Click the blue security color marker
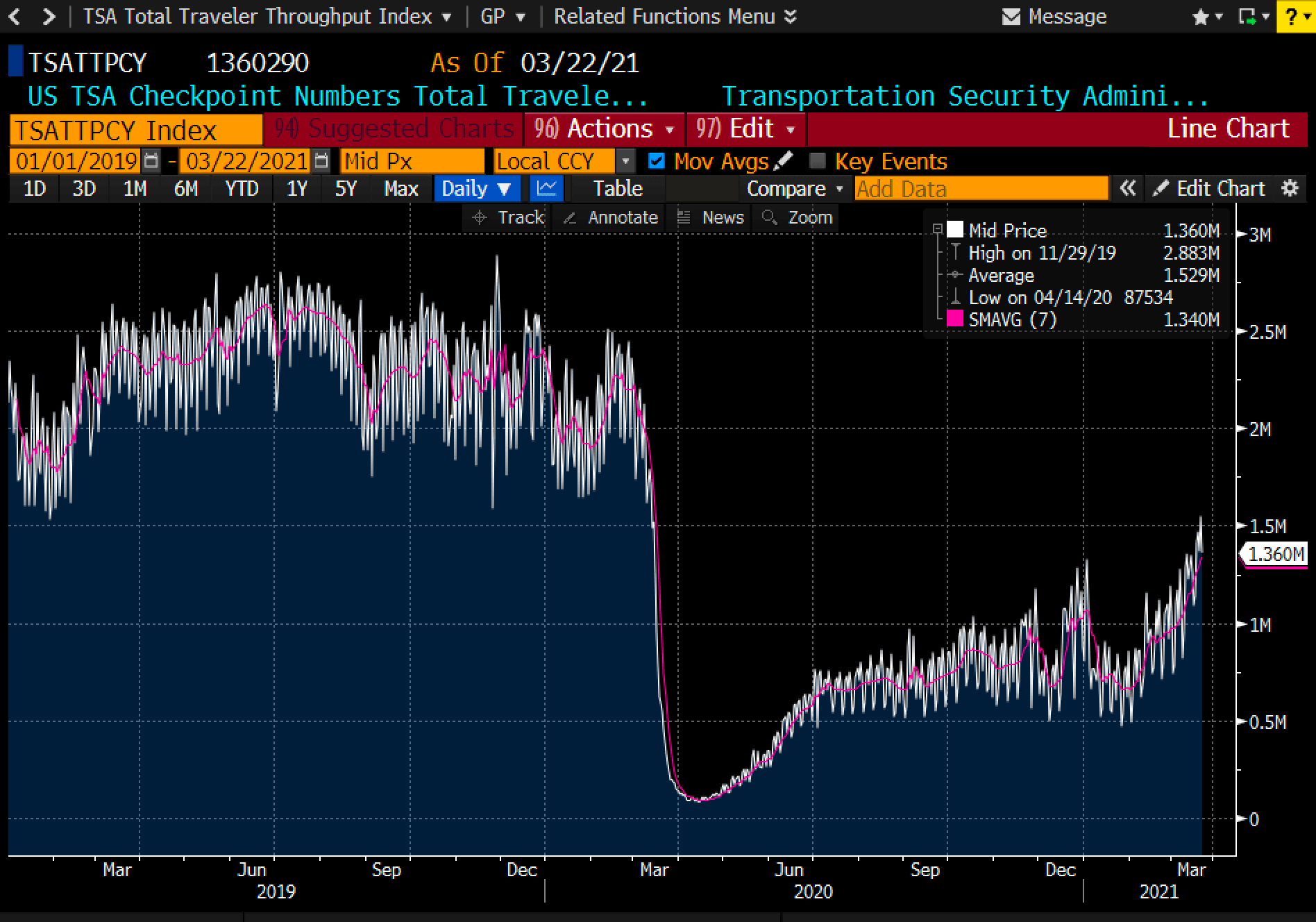Screen dimensions: 1316x922 click(15, 61)
